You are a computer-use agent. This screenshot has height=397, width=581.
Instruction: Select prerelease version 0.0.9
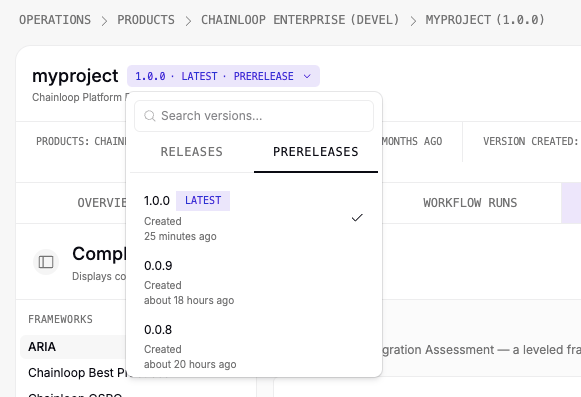click(254, 282)
